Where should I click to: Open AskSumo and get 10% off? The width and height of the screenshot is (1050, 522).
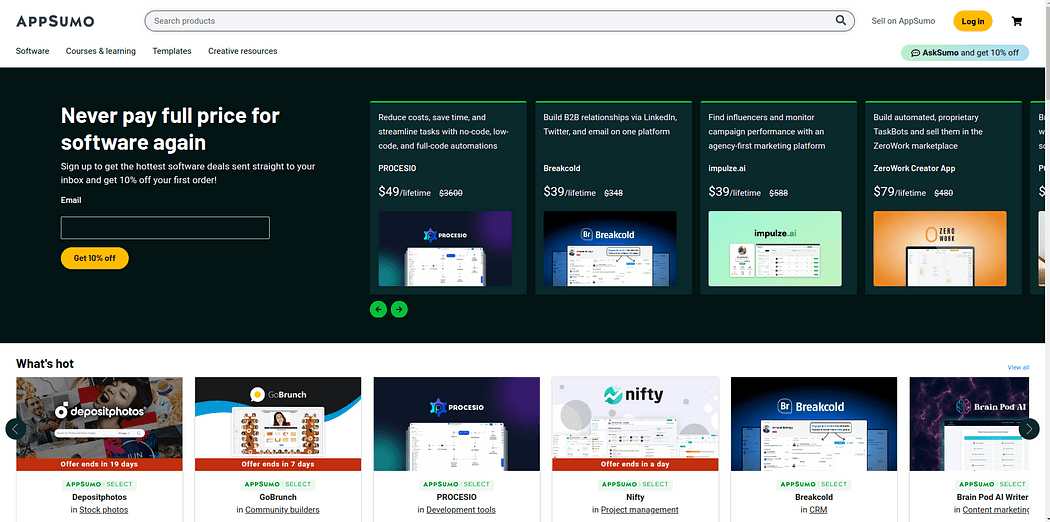pyautogui.click(x=965, y=53)
